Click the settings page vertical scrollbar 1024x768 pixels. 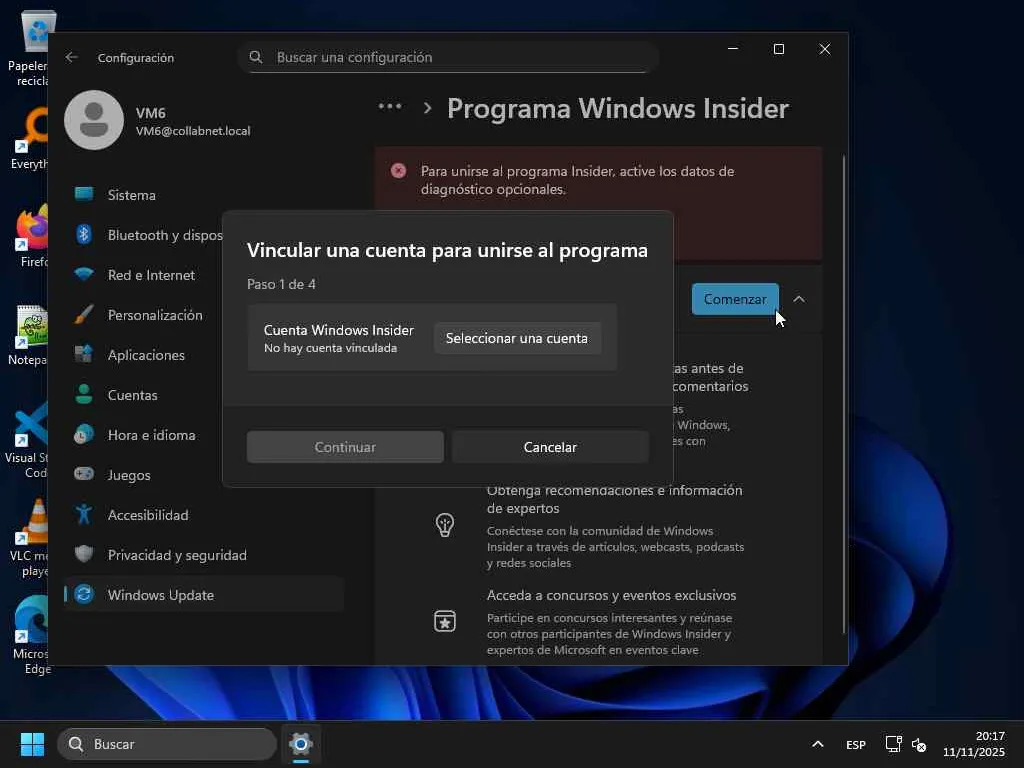(844, 394)
